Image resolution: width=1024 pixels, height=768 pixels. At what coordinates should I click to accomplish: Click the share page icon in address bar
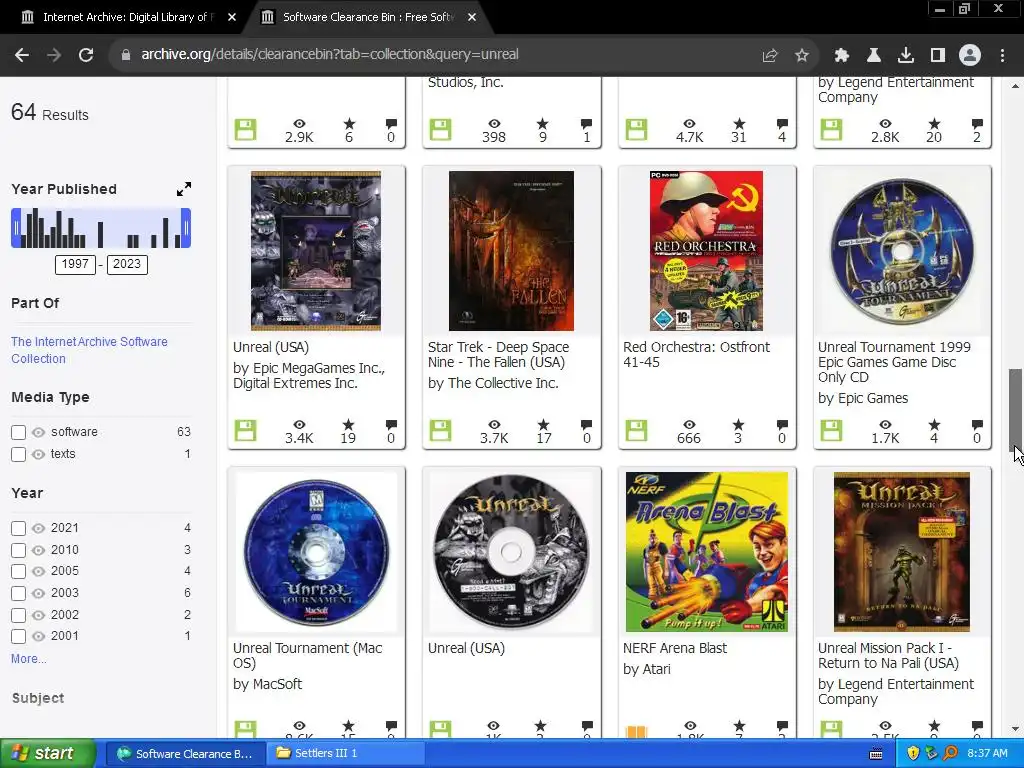[770, 56]
